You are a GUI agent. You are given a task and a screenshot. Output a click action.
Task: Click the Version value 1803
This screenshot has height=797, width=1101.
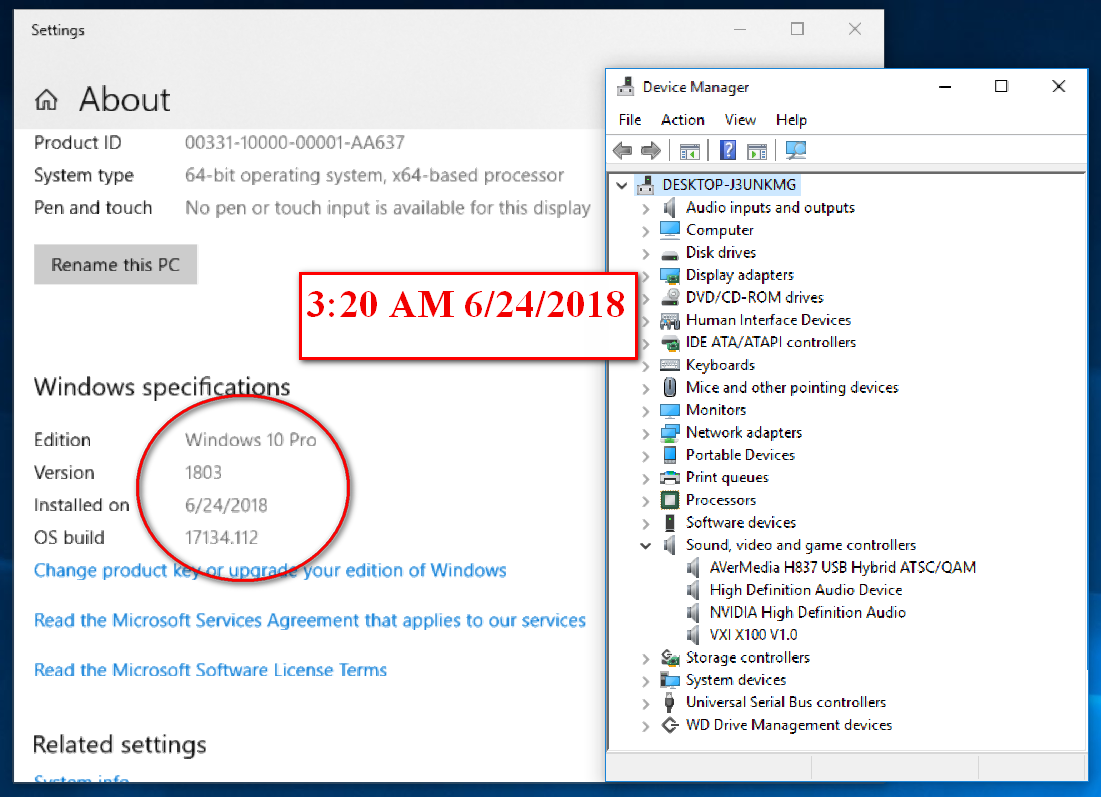pos(204,473)
